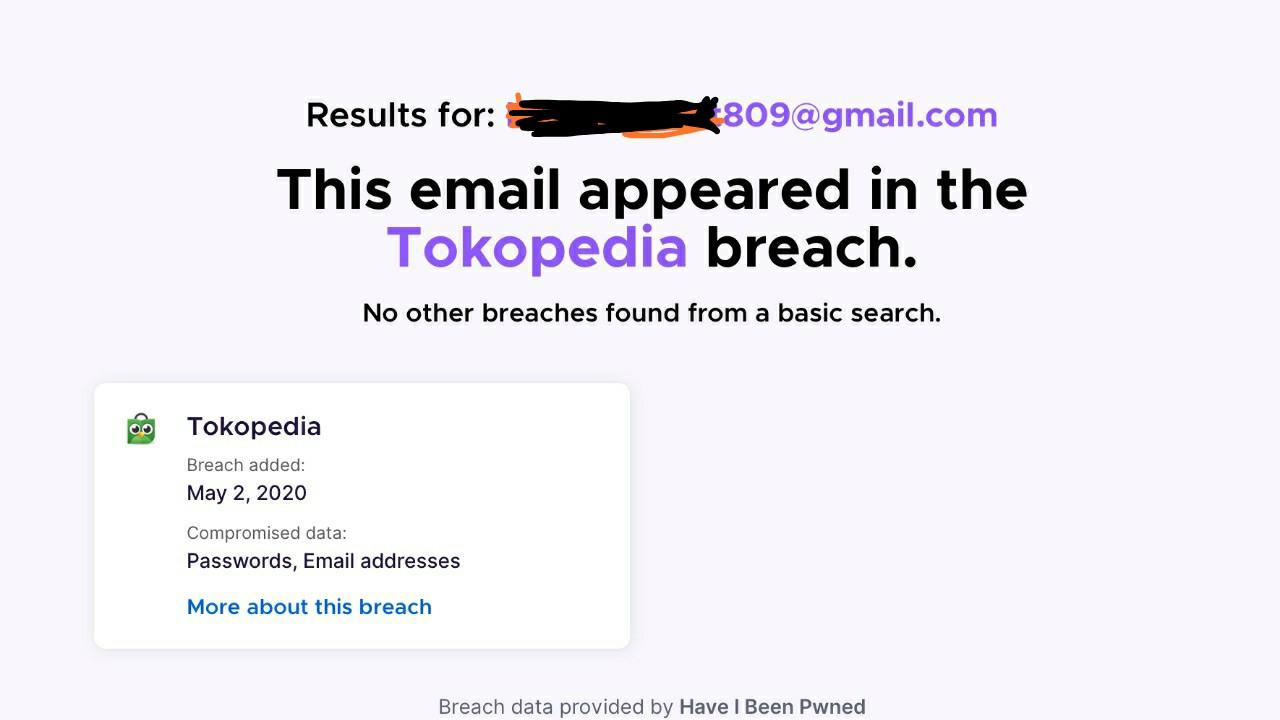Select the breach date May 2, 2020
This screenshot has height=720, width=1280.
point(246,493)
